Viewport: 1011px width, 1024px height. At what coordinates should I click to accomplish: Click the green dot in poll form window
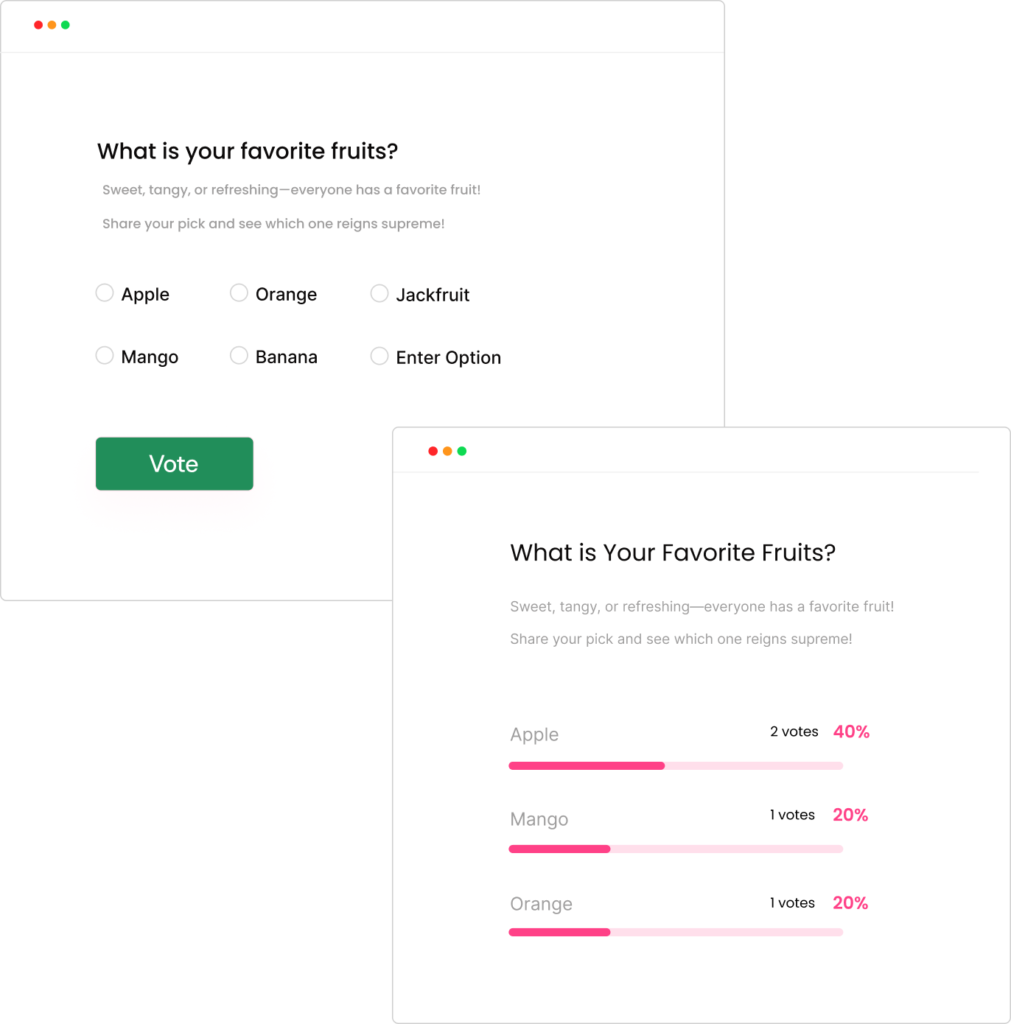(x=66, y=25)
